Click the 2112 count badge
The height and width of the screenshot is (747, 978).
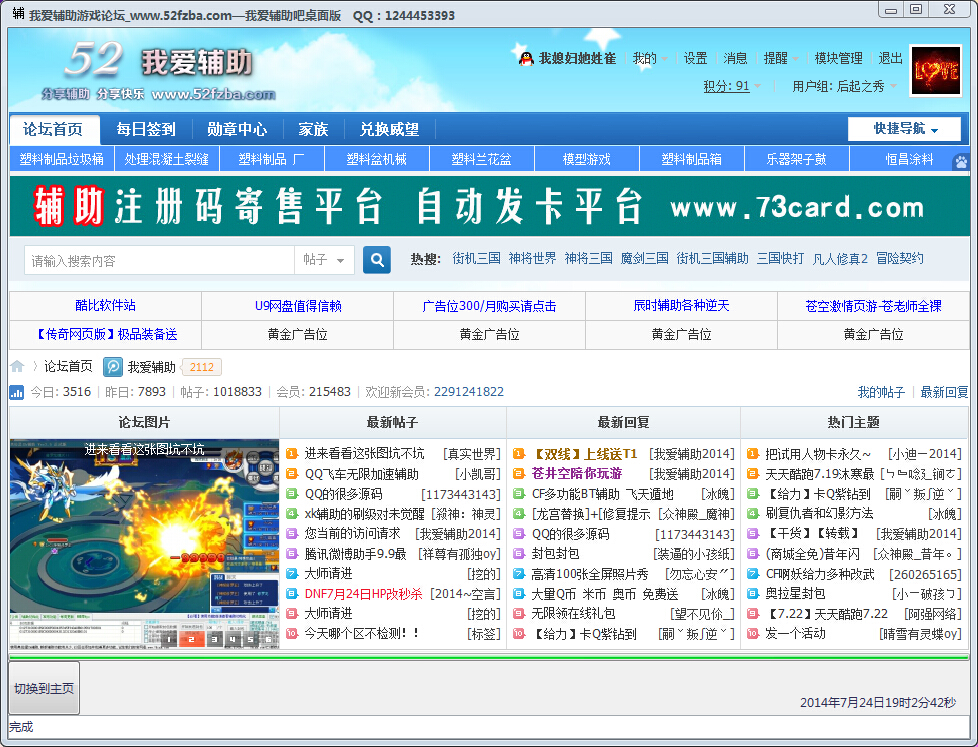point(201,367)
